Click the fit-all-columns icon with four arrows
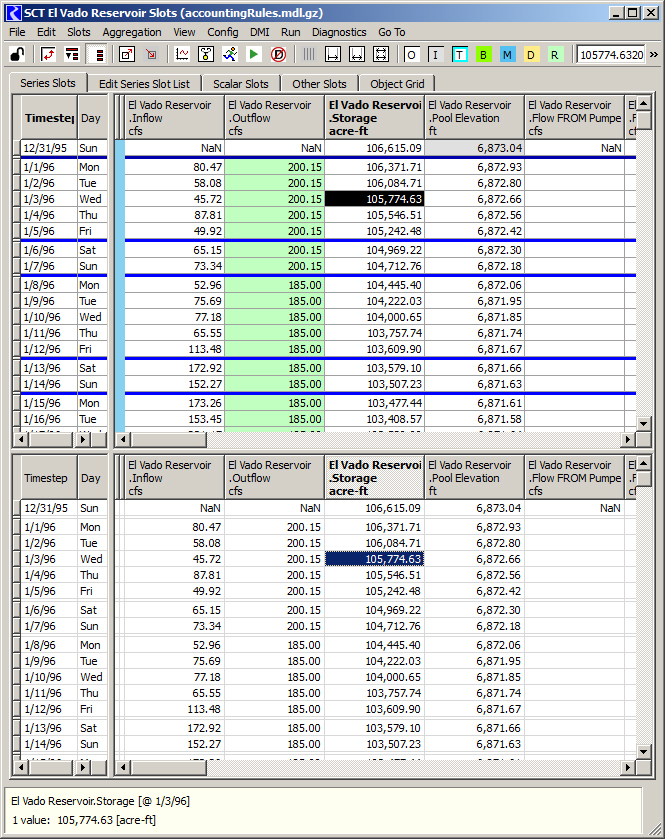665x839 pixels. (x=381, y=55)
